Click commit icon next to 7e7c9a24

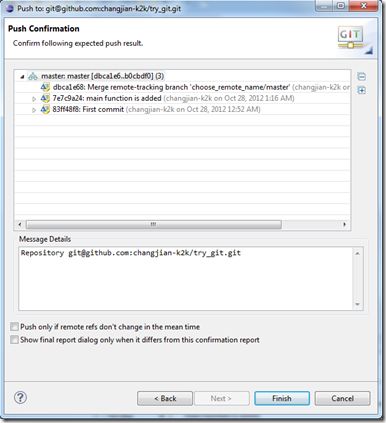[x=45, y=98]
